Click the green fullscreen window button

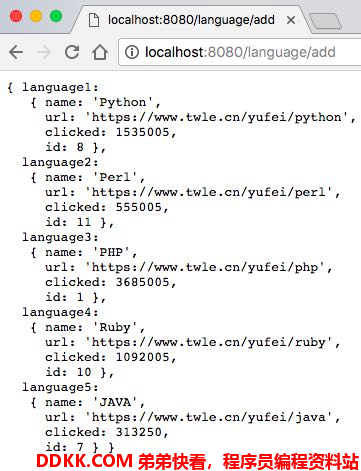56,16
